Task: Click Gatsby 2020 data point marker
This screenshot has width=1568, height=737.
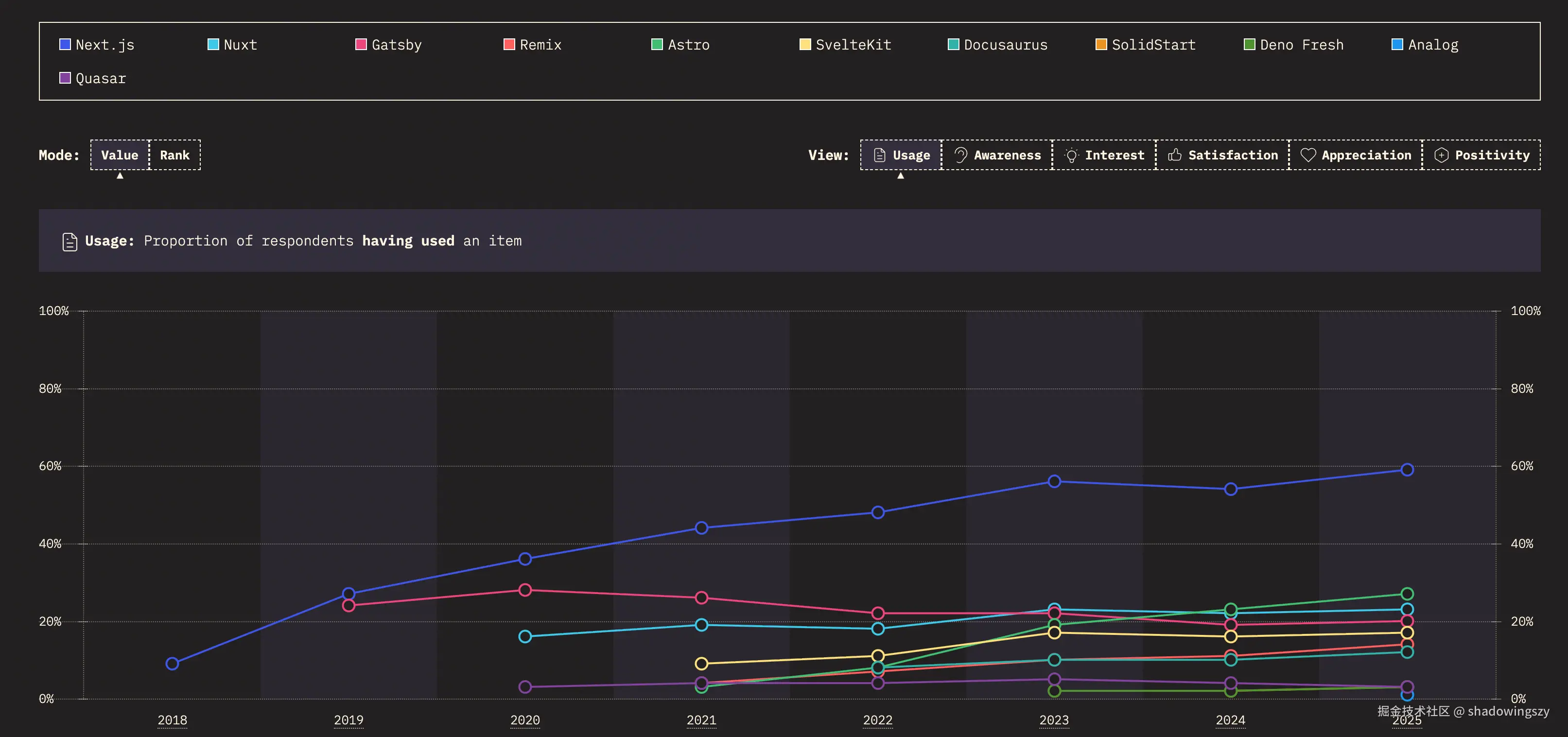Action: click(525, 590)
